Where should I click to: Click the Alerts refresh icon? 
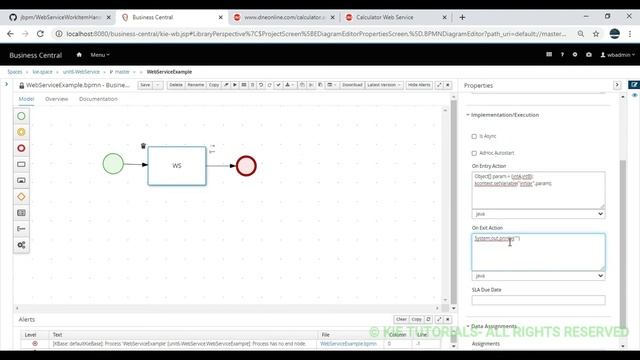tap(429, 319)
